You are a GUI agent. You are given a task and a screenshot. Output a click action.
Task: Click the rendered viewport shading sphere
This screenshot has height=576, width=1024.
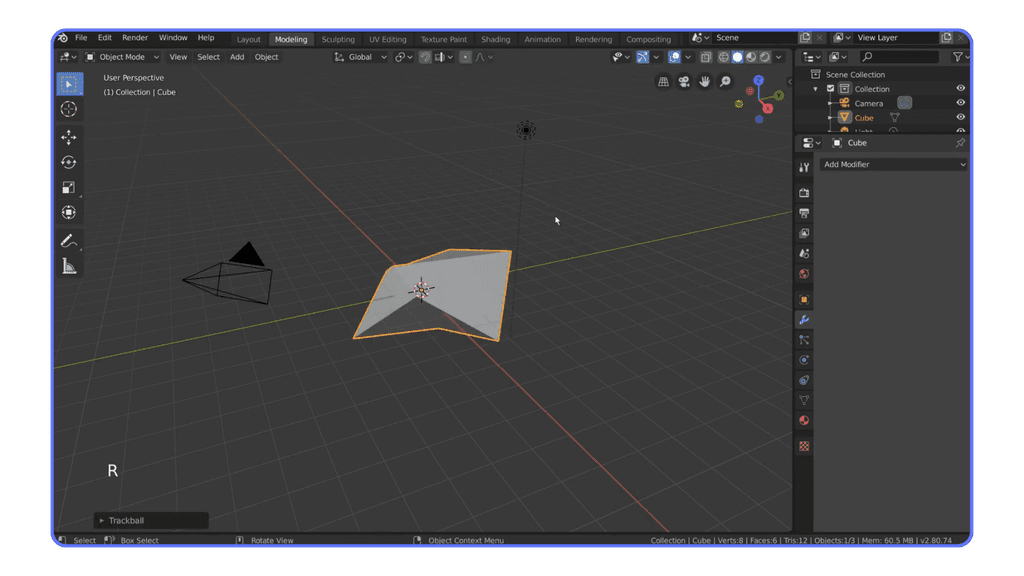coord(765,57)
